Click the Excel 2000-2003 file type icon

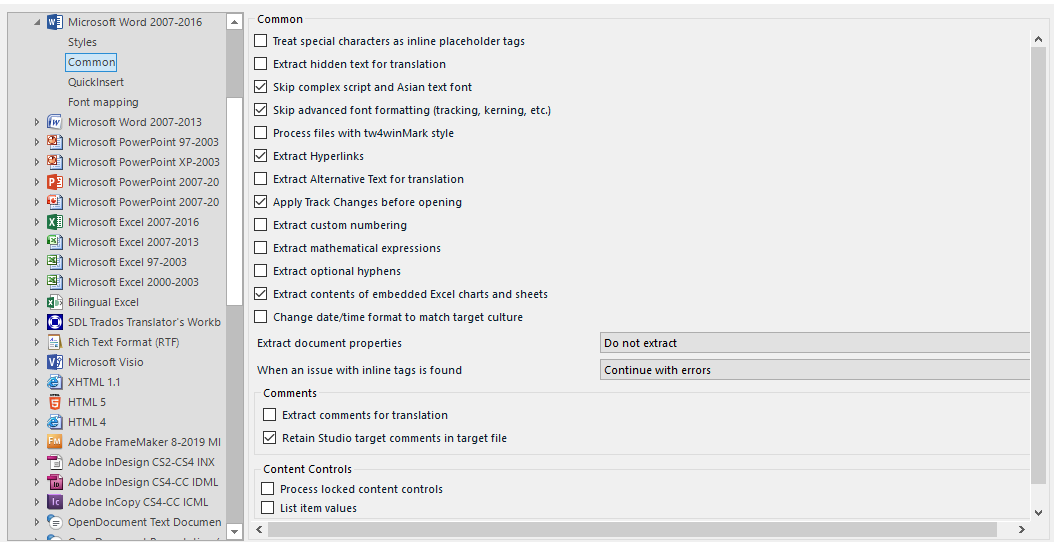pos(55,282)
